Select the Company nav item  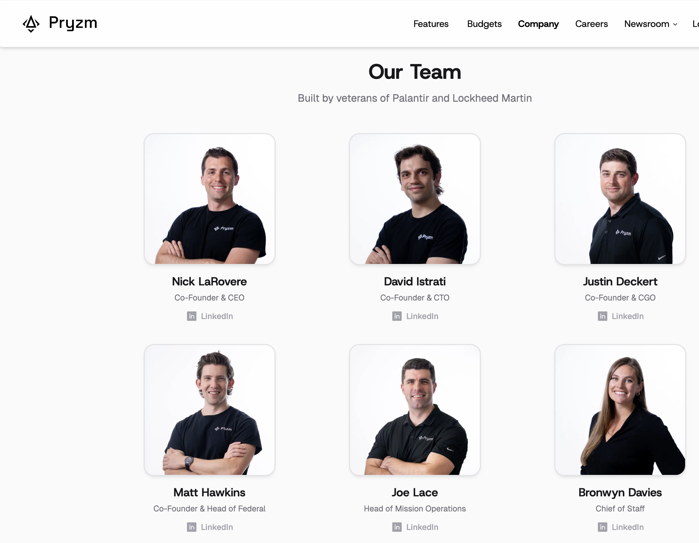click(538, 24)
